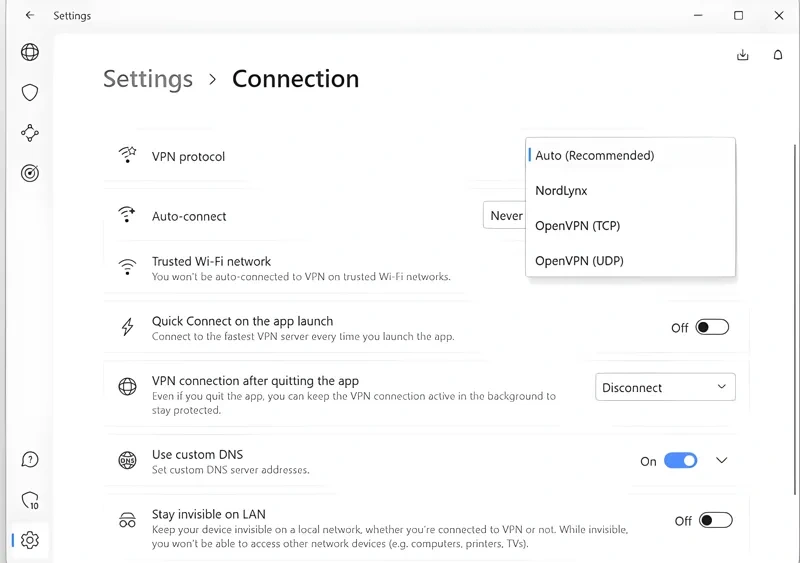Click the Auto-connect label

click(x=189, y=216)
